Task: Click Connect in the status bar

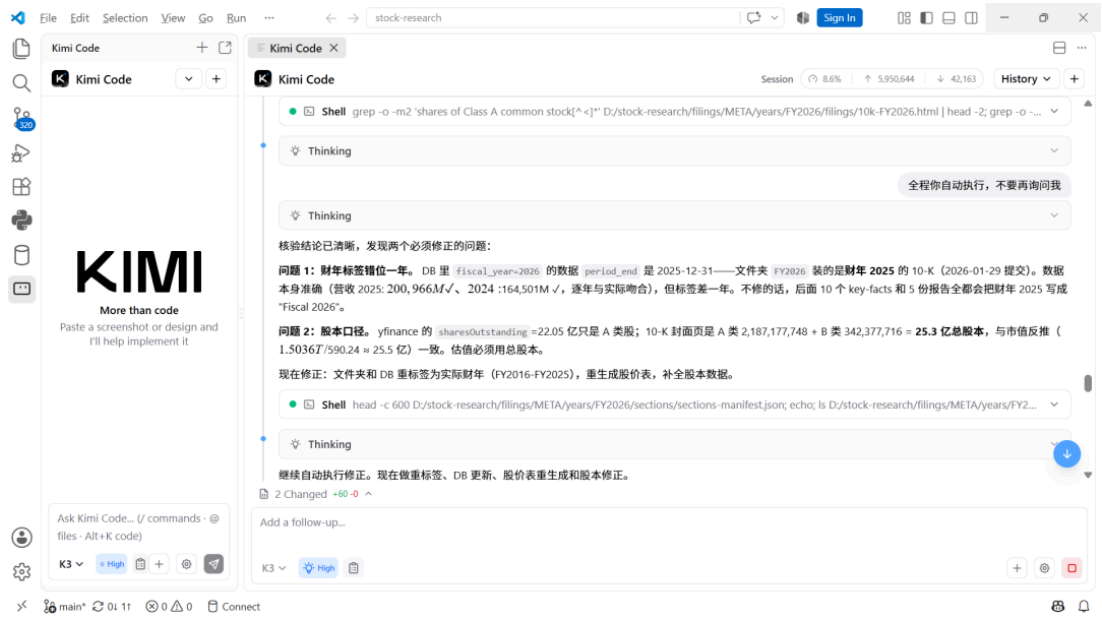Action: pos(234,606)
